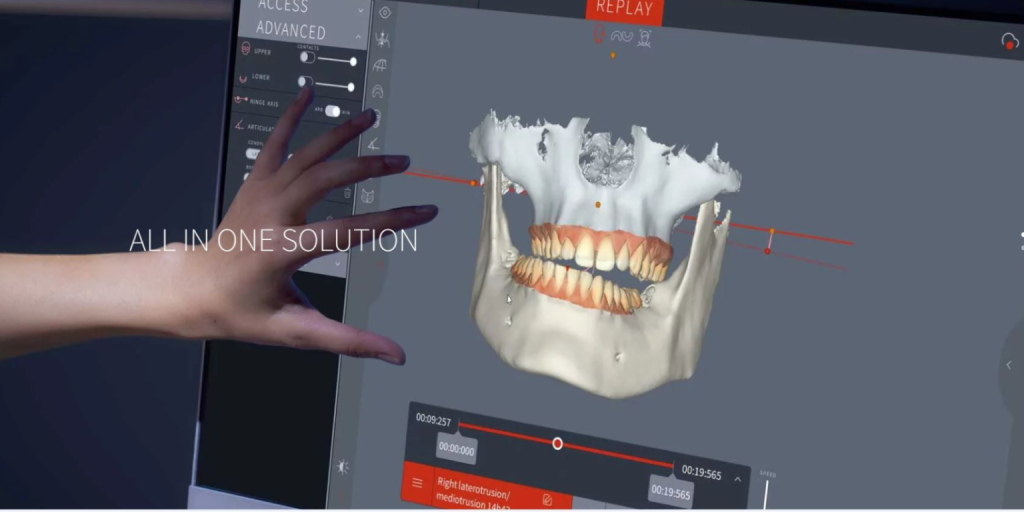The width and height of the screenshot is (1024, 512).
Task: Open hamburger menu on red recording bar
Action: pyautogui.click(x=418, y=484)
